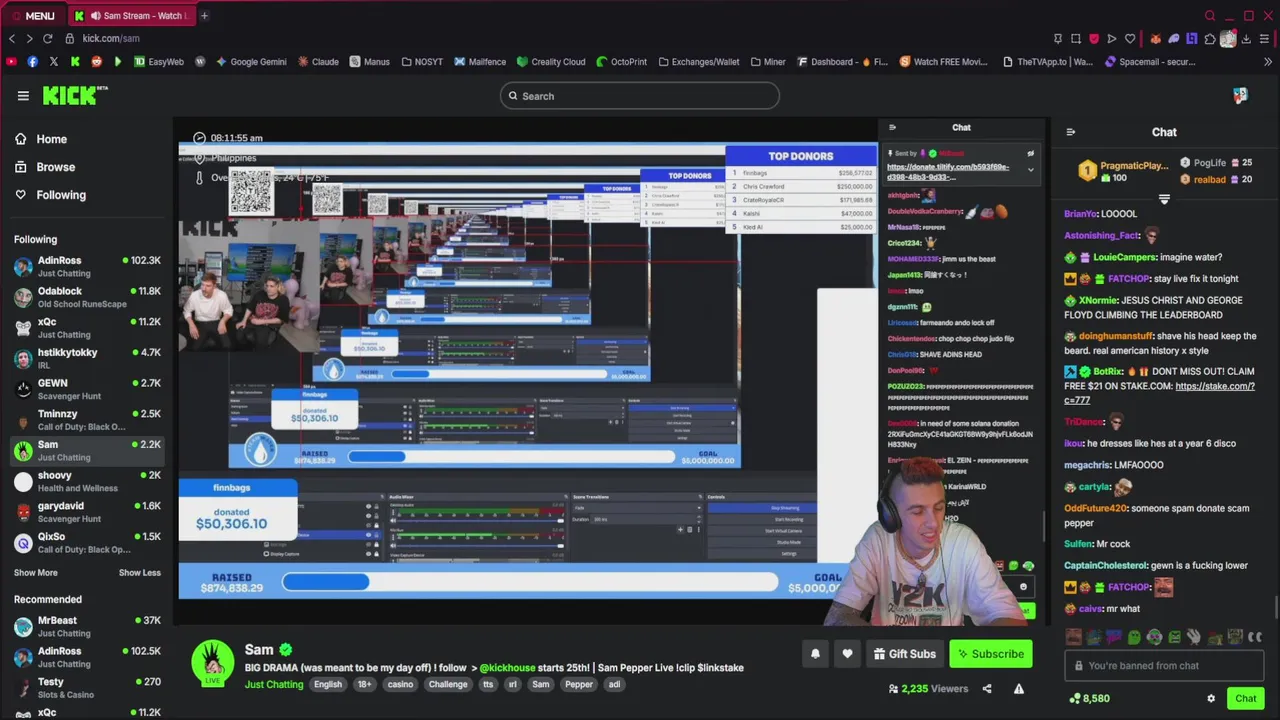Expand following list with Show More

point(36,573)
